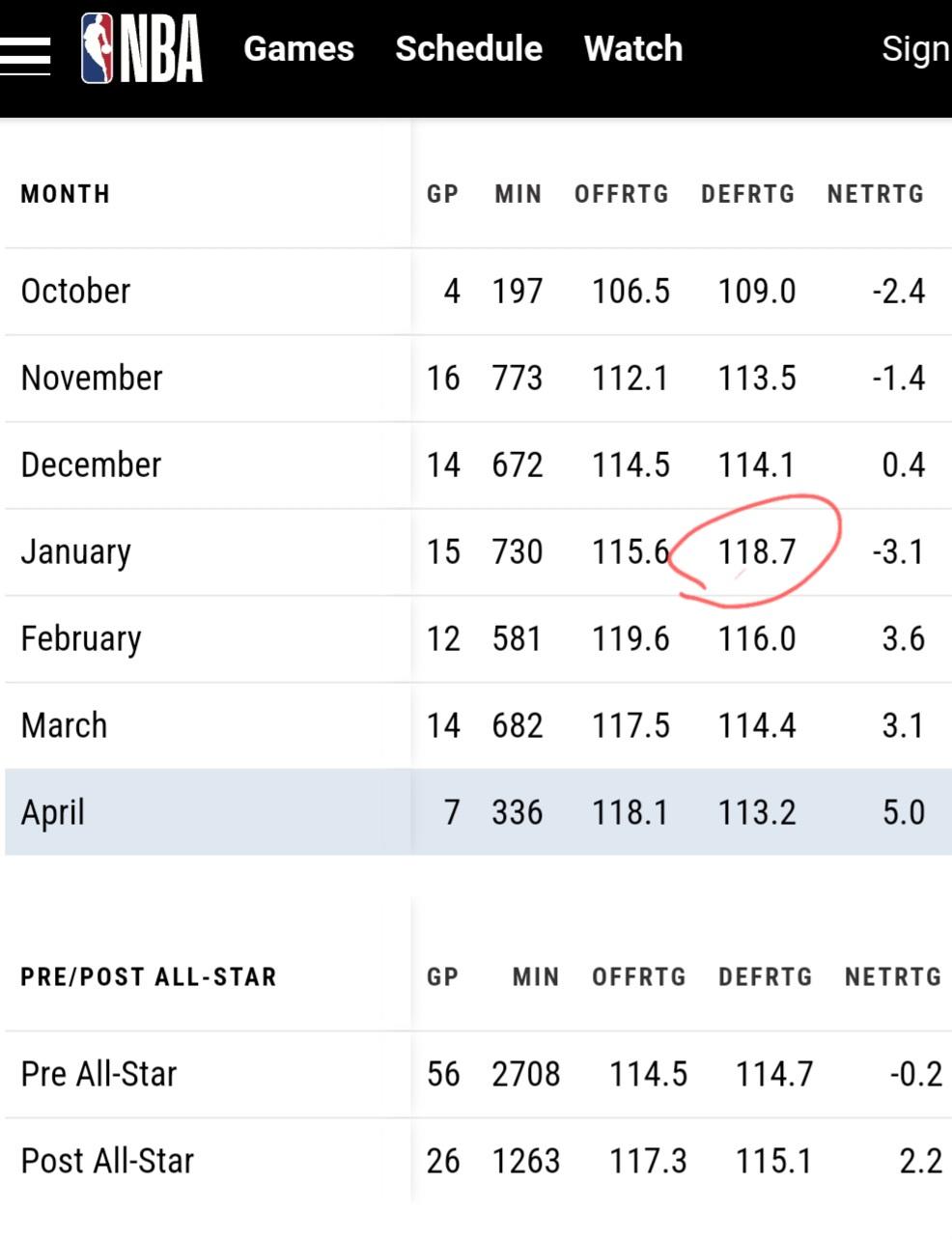952x1241 pixels.
Task: Go to the Watch section
Action: (633, 48)
